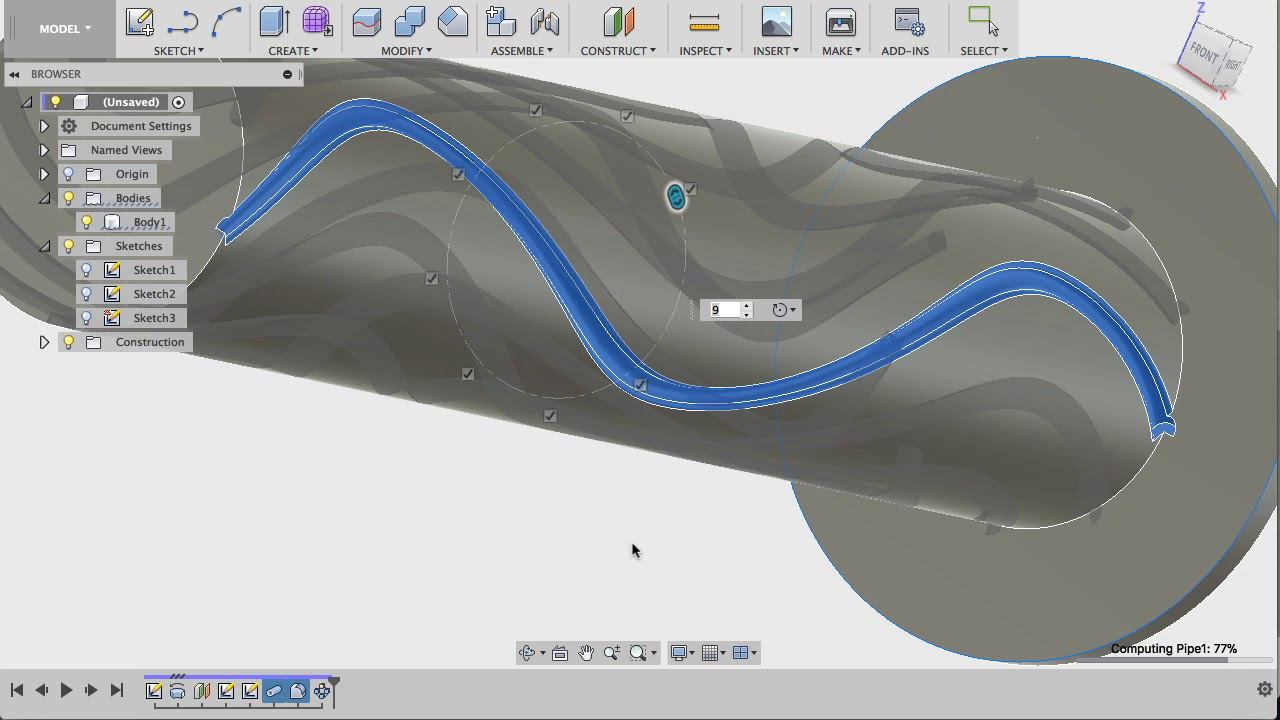Click the Viewports layout icon

click(x=741, y=653)
